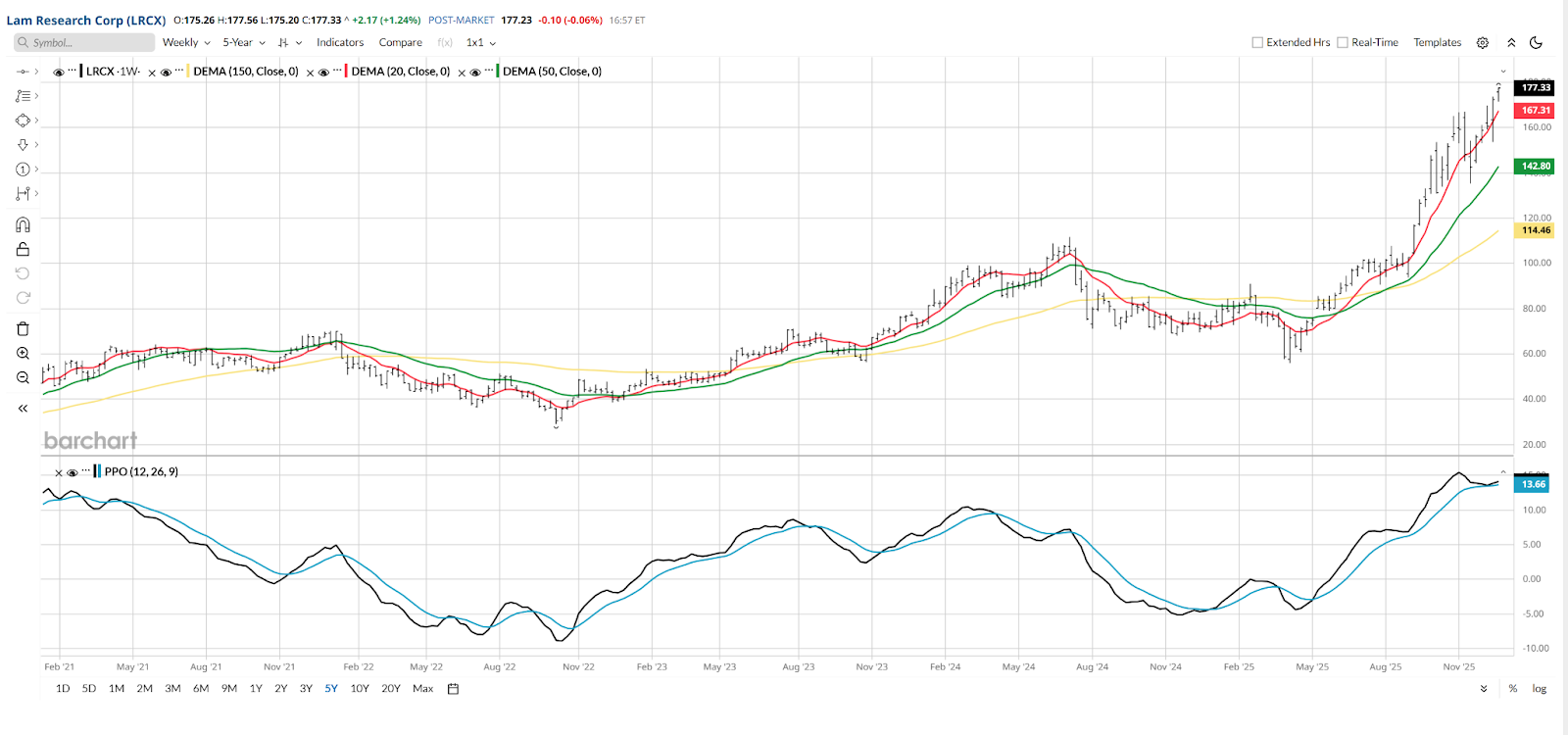Open the Indicators menu
This screenshot has height=735, width=1568.
(340, 42)
